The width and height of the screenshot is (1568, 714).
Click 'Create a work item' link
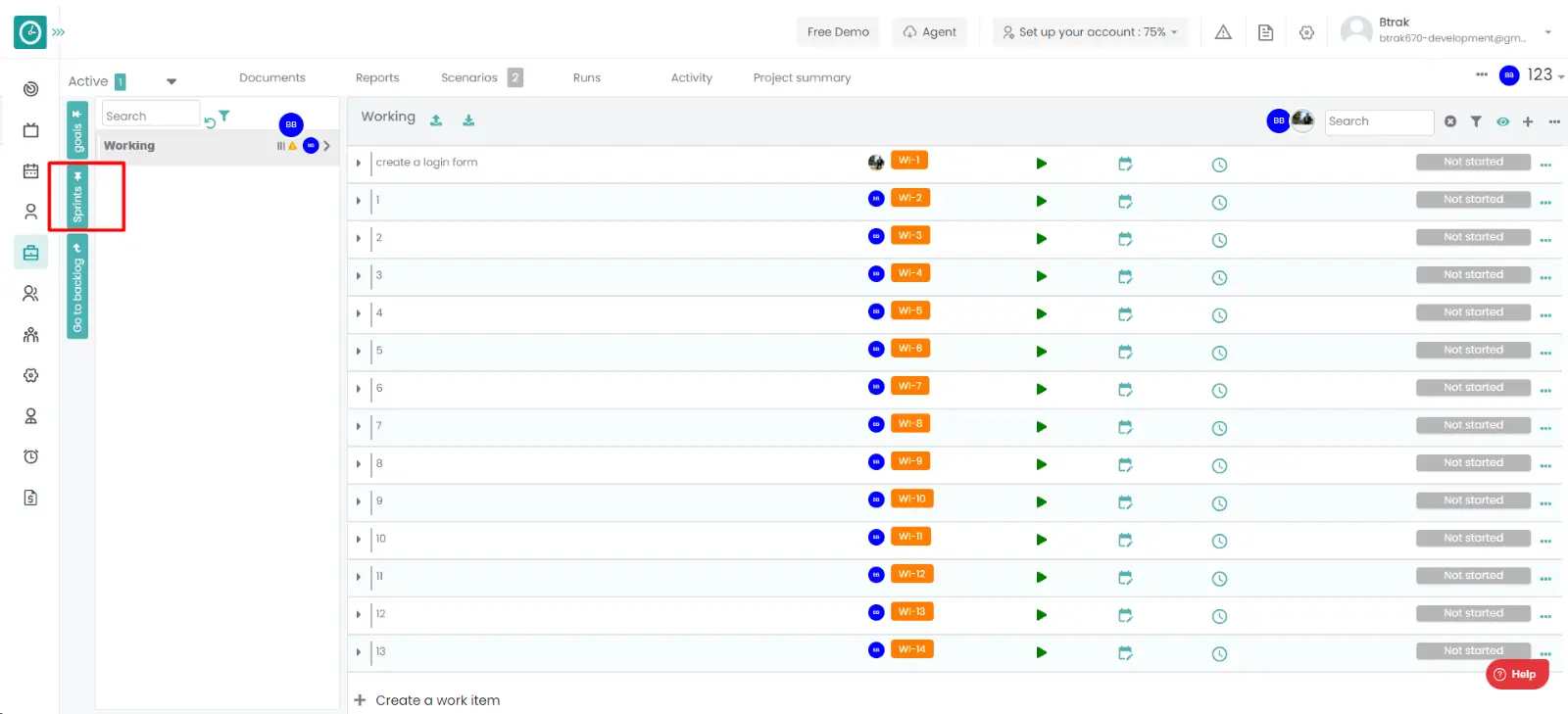coord(437,700)
